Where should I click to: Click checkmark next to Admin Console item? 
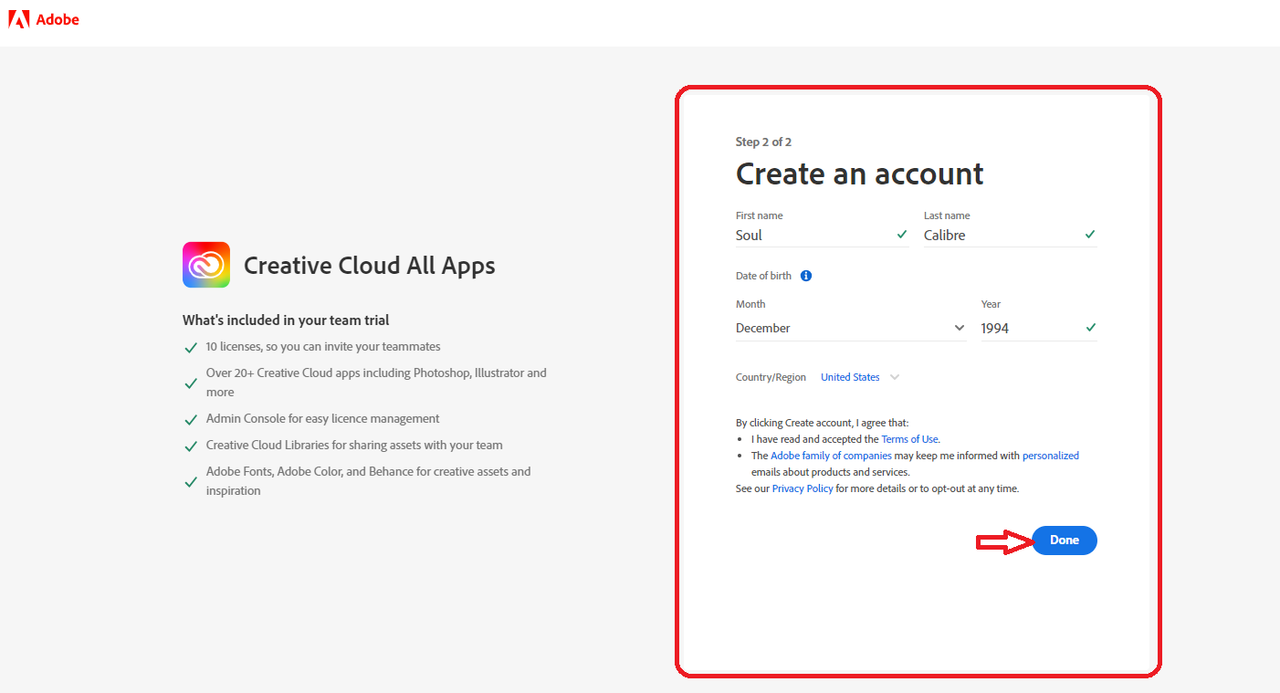(x=190, y=420)
